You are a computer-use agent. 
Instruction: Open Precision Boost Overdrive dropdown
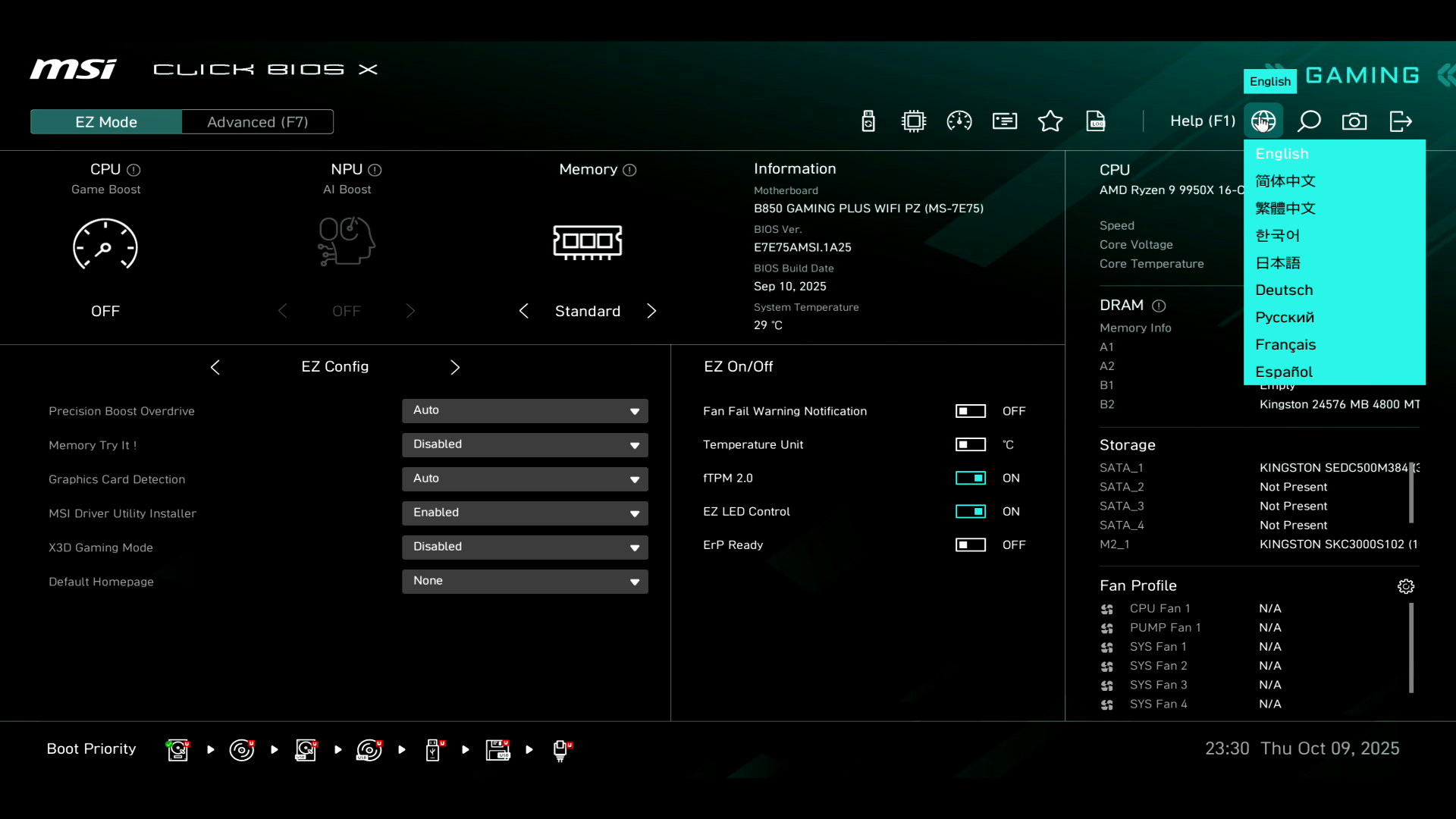(525, 410)
